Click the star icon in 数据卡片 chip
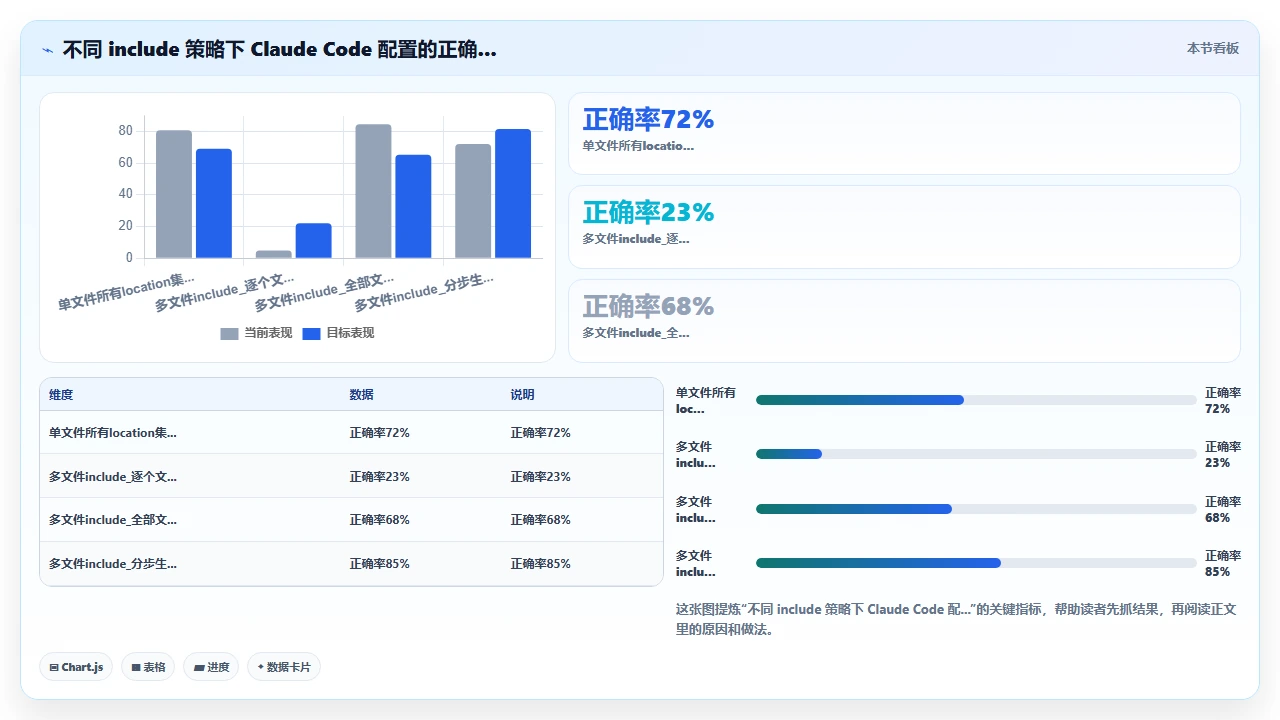The width and height of the screenshot is (1280, 720). pos(261,667)
